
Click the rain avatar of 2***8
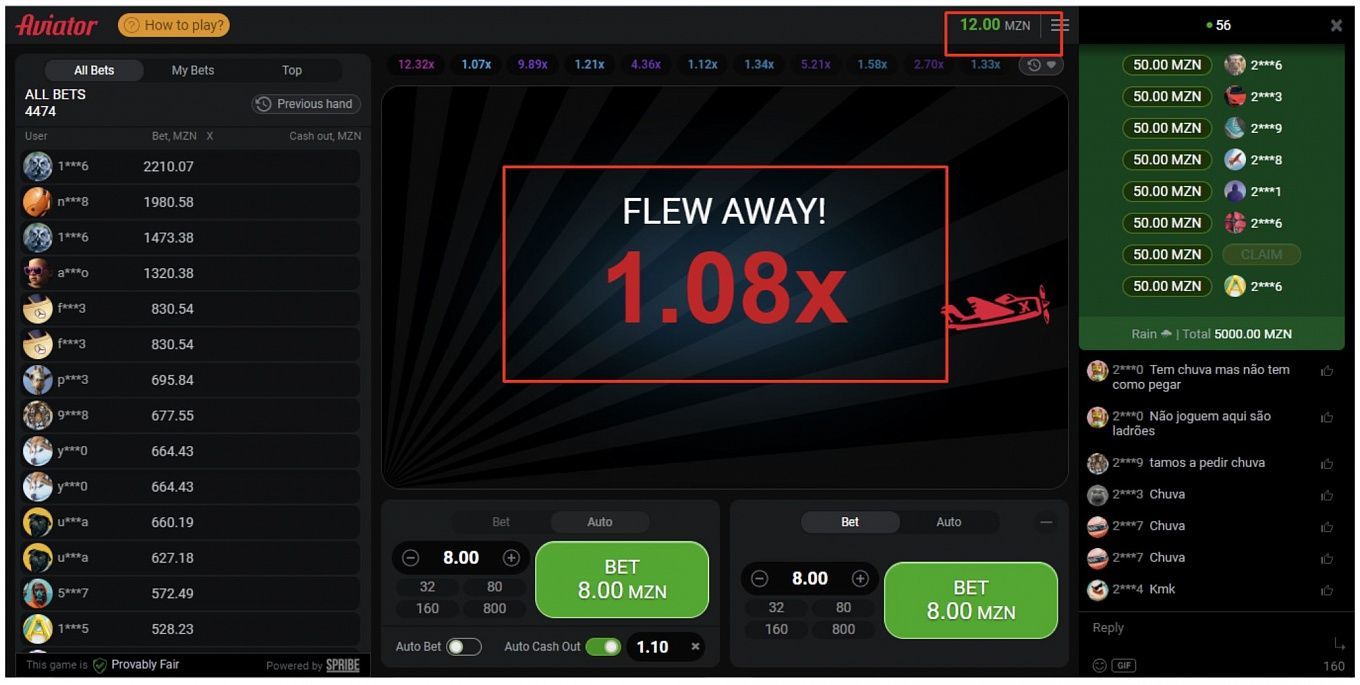tap(1235, 160)
